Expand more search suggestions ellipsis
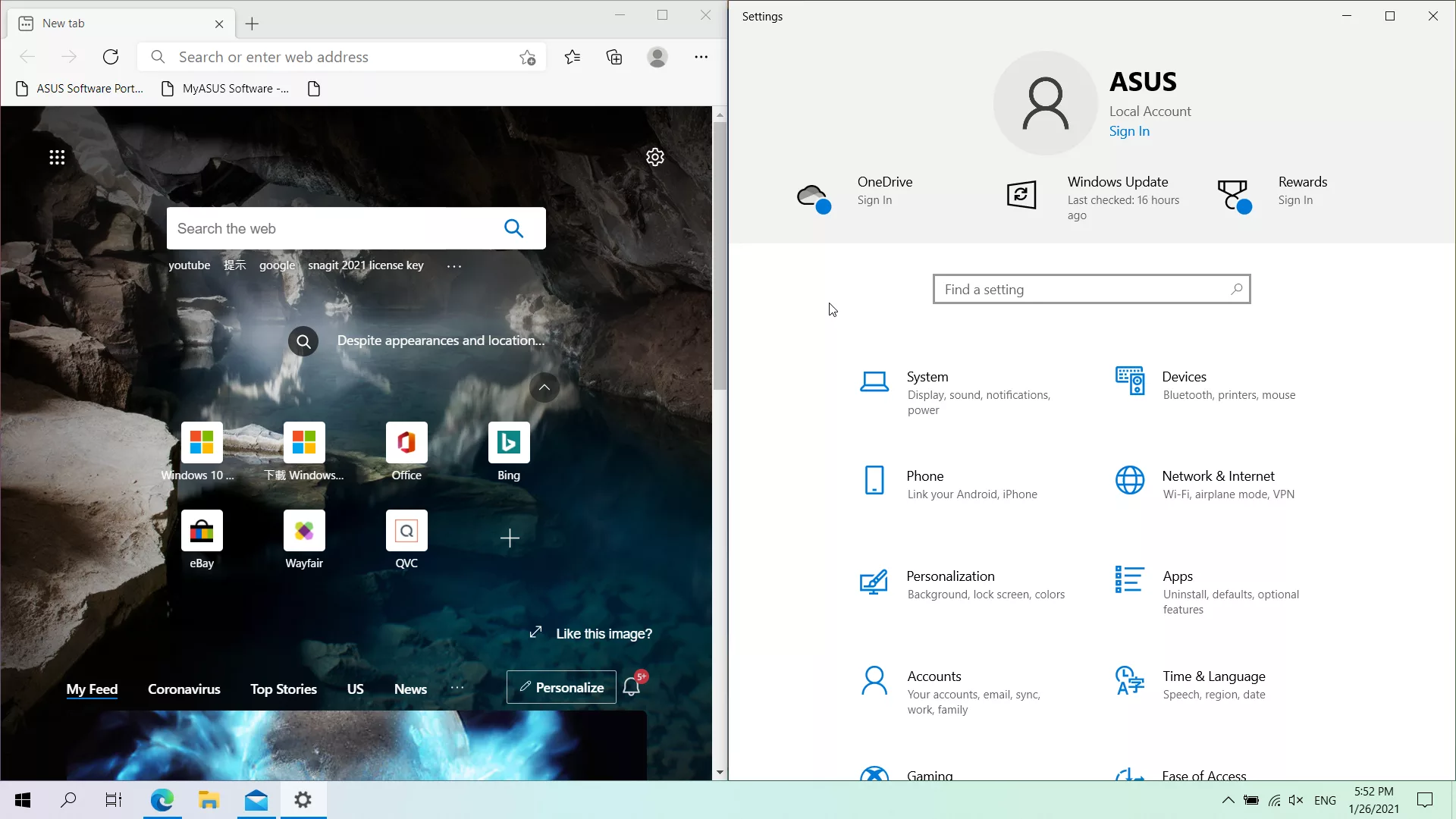The height and width of the screenshot is (819, 1456). [x=454, y=266]
